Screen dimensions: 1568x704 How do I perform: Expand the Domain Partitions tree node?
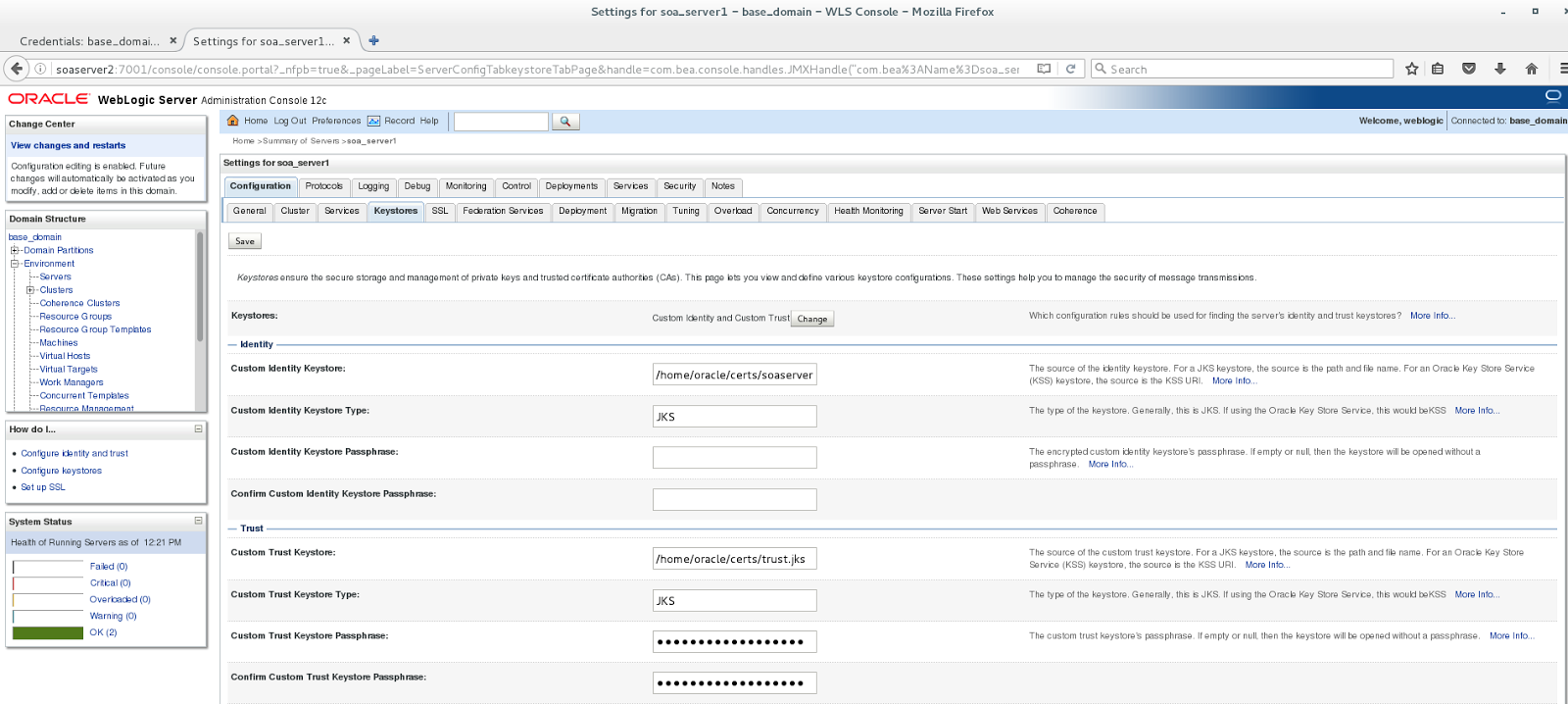click(15, 250)
